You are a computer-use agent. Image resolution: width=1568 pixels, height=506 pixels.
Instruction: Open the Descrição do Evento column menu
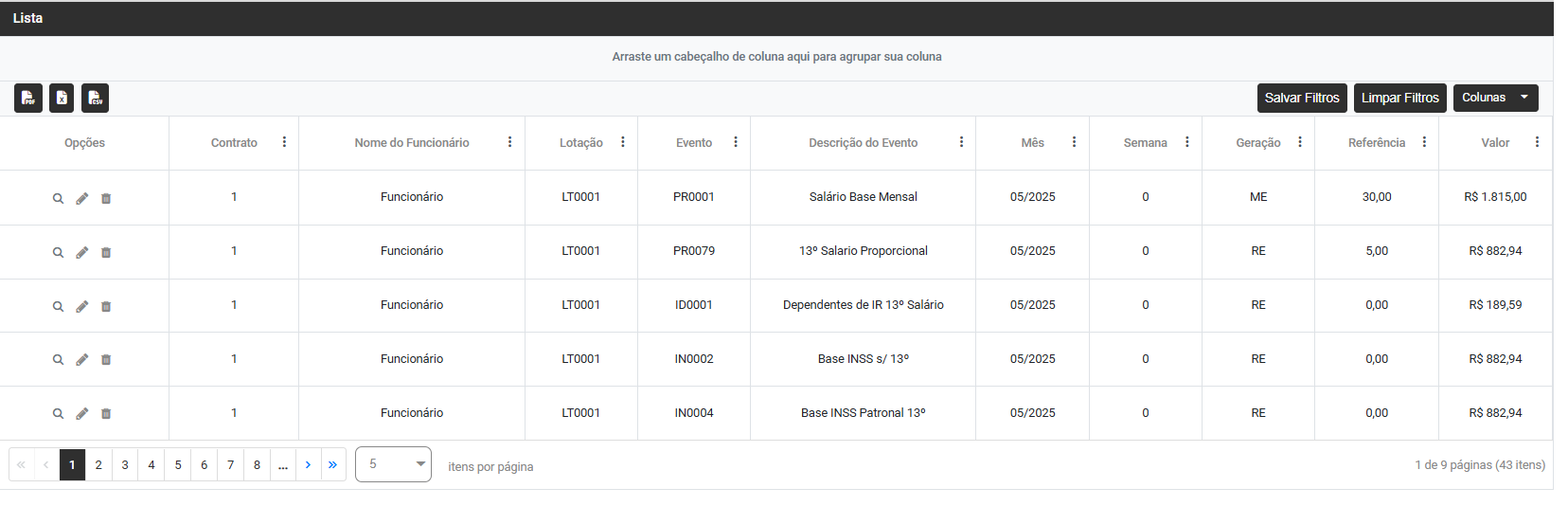click(961, 142)
